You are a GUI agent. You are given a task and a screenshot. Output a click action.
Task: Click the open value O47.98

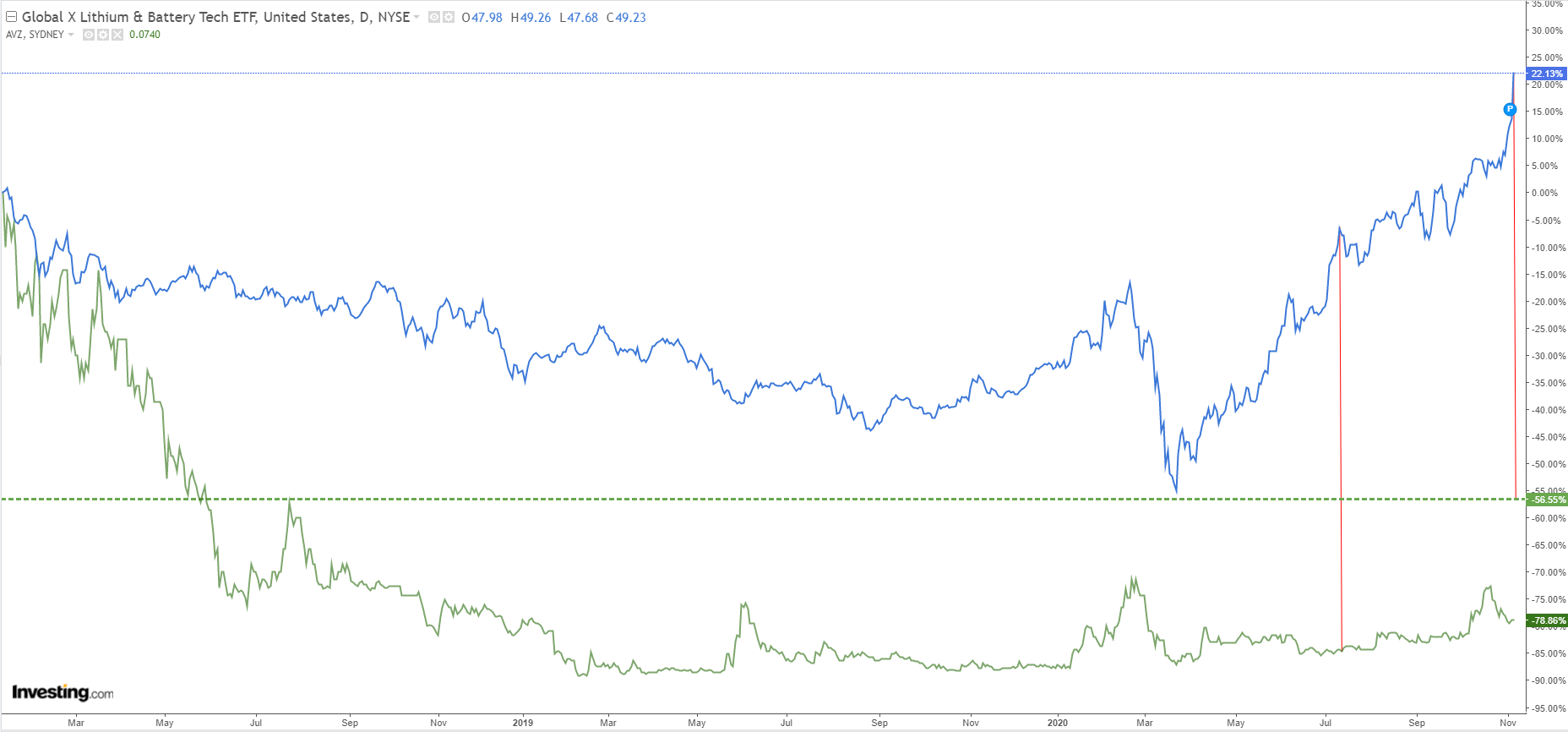point(482,17)
